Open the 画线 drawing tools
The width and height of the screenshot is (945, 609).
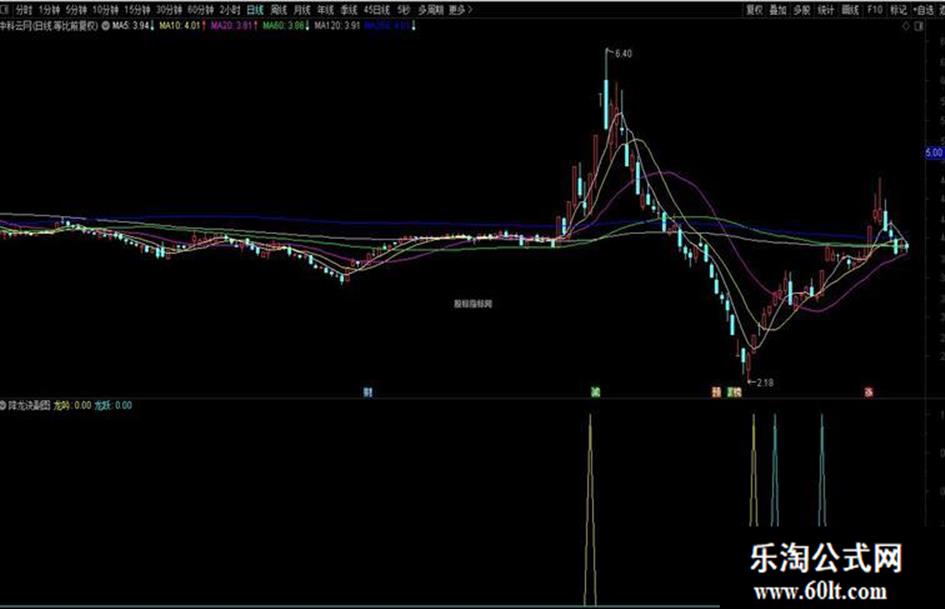850,10
